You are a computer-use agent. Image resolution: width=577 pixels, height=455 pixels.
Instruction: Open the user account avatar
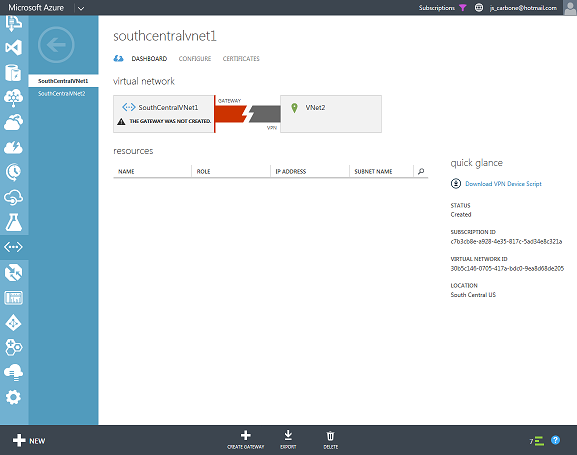pos(570,8)
